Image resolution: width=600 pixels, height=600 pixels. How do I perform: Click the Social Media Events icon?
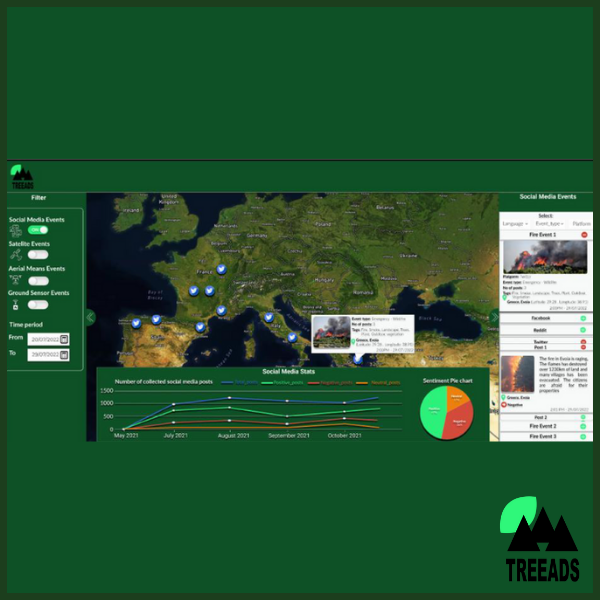(x=15, y=230)
